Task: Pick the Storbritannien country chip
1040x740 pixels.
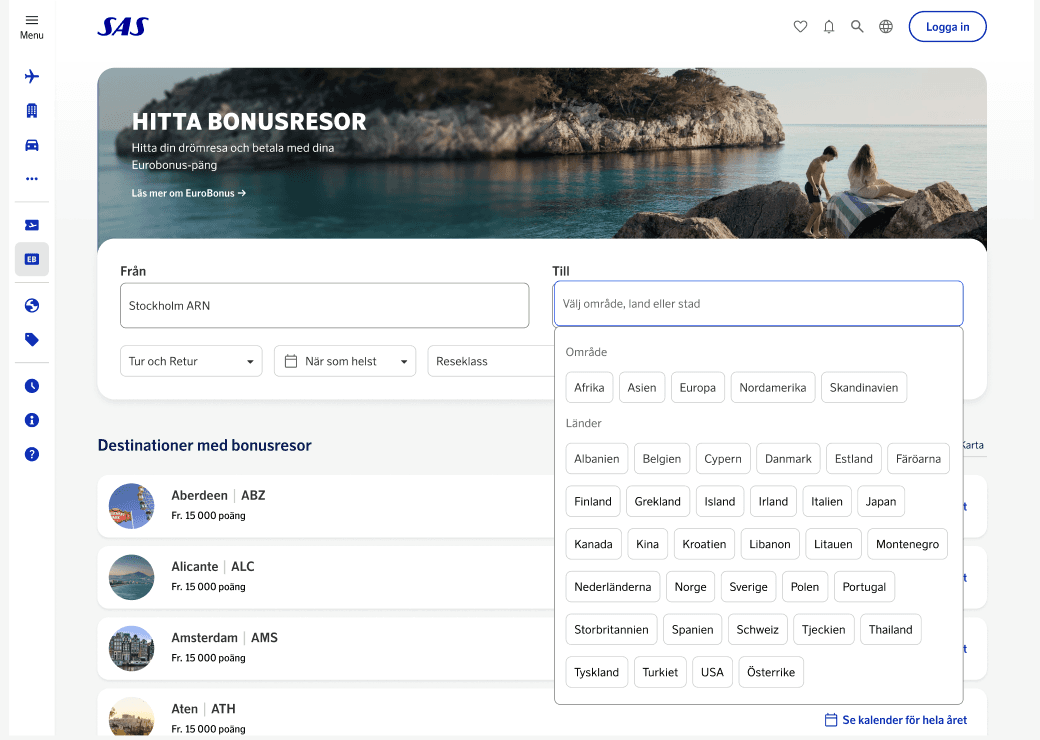Action: 612,630
